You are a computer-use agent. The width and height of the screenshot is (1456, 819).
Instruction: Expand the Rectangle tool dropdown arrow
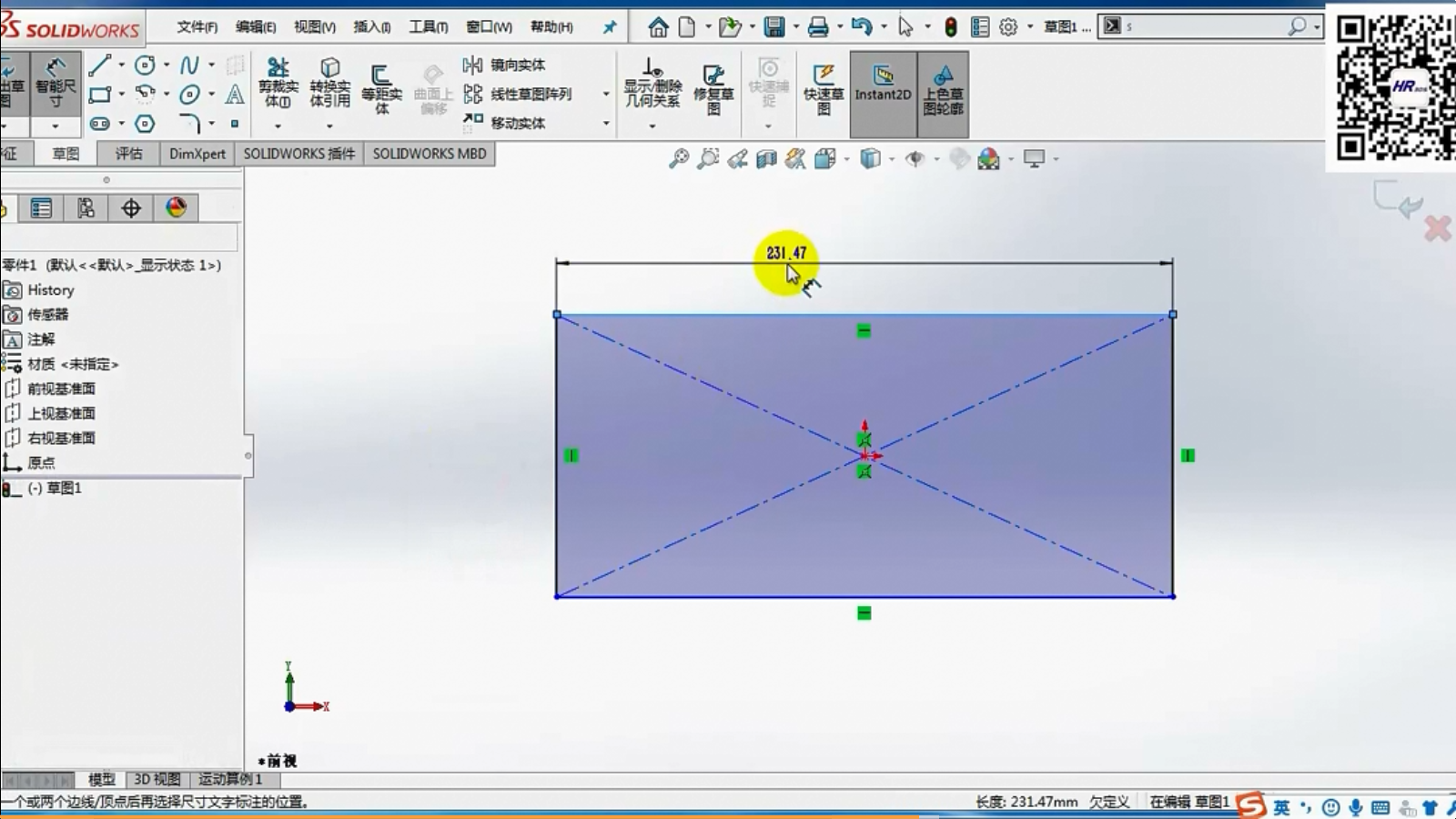(121, 94)
